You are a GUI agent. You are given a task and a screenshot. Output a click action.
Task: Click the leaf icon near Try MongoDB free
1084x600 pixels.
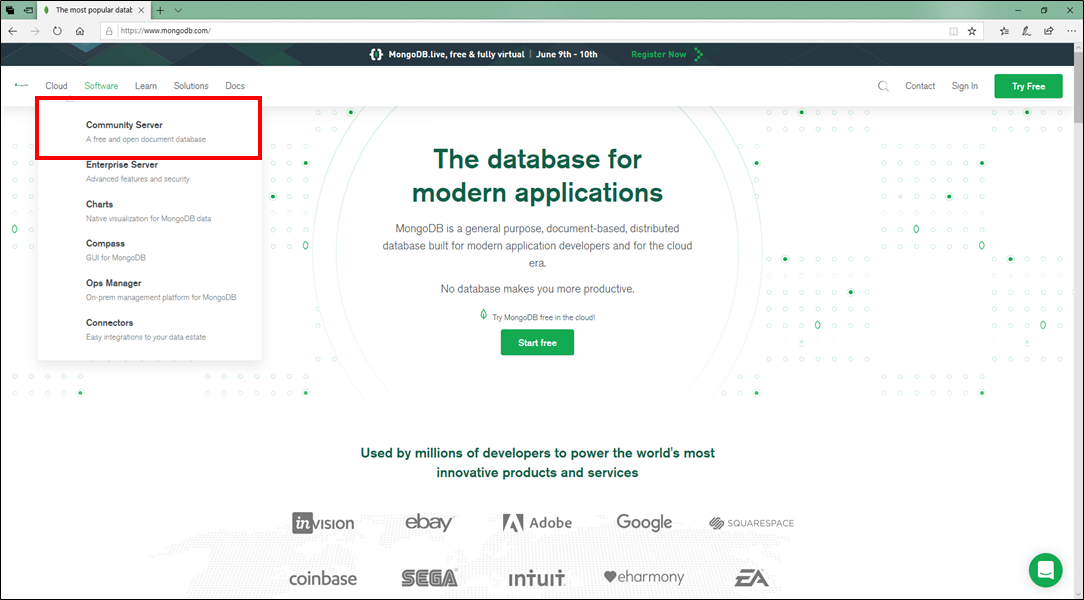(483, 315)
